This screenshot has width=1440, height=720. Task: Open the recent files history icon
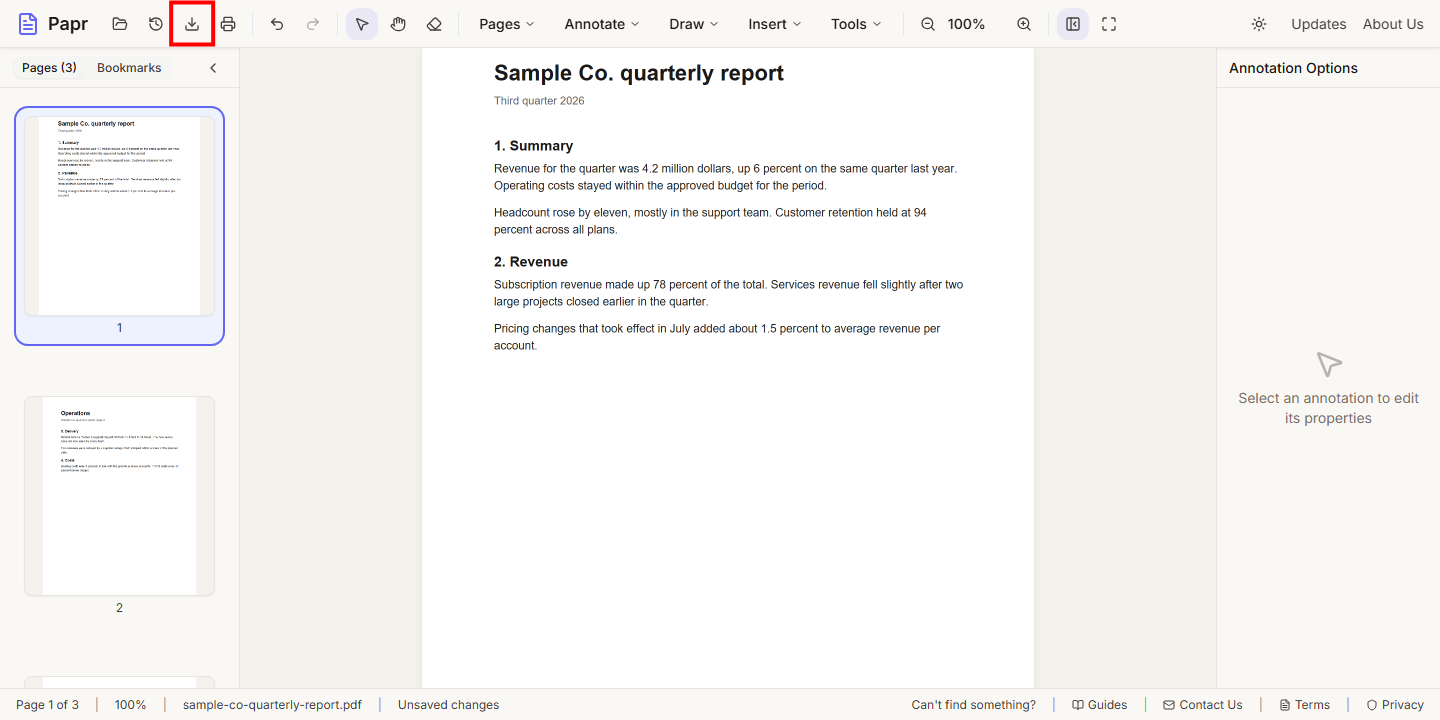click(156, 24)
